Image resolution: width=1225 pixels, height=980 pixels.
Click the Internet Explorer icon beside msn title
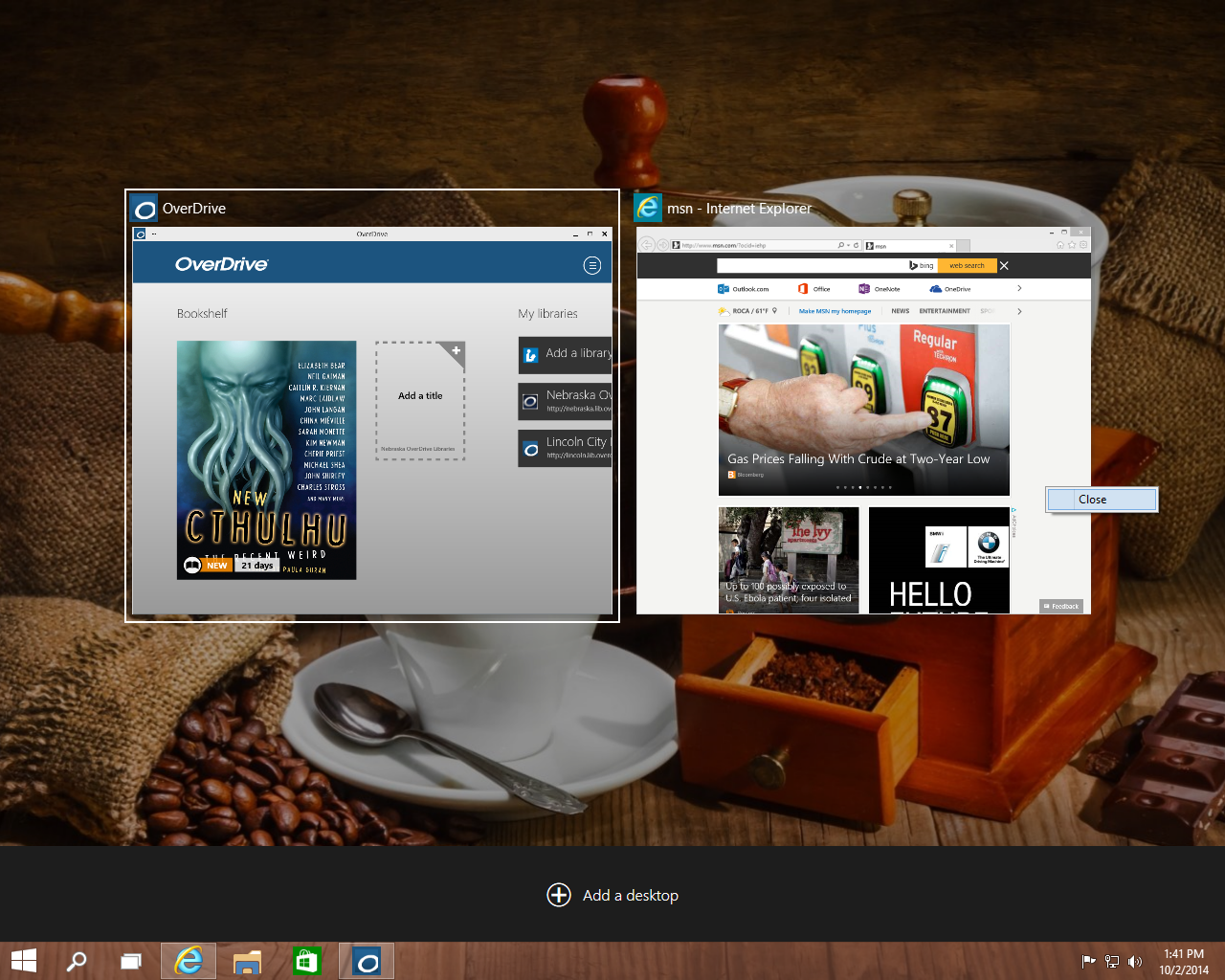[648, 208]
